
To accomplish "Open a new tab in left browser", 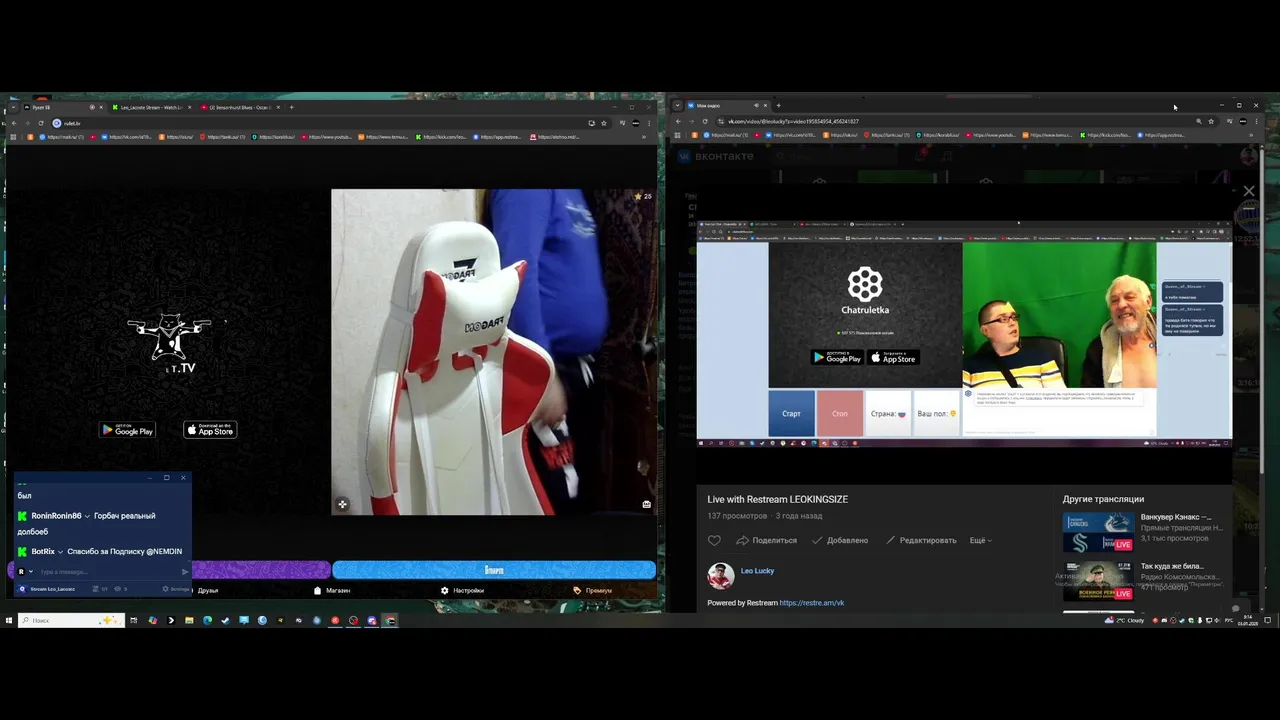I will [291, 107].
